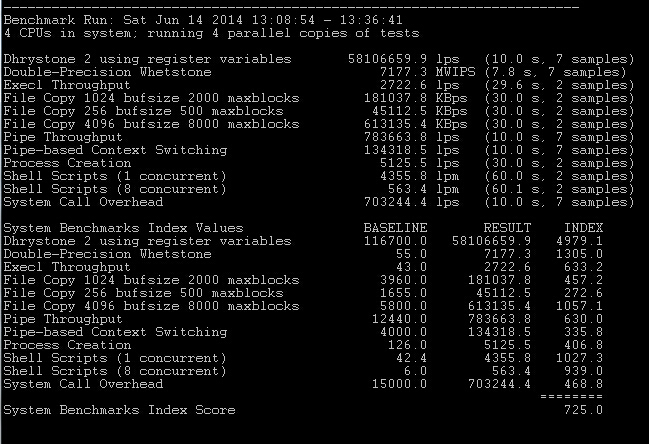Click File Copy 4096 index 1057.1
This screenshot has width=649, height=444.
579,306
